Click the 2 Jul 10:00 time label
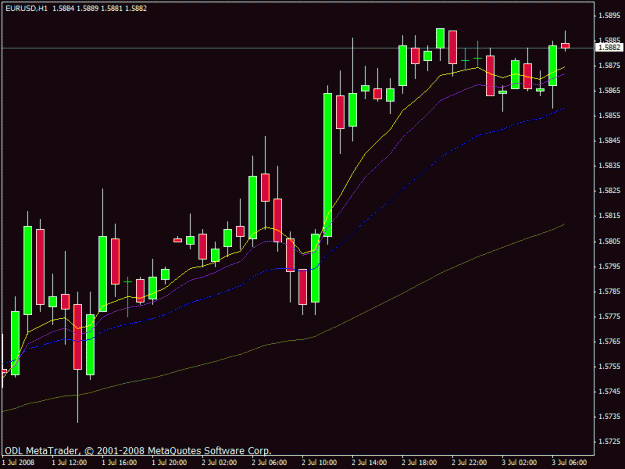 (x=319, y=463)
